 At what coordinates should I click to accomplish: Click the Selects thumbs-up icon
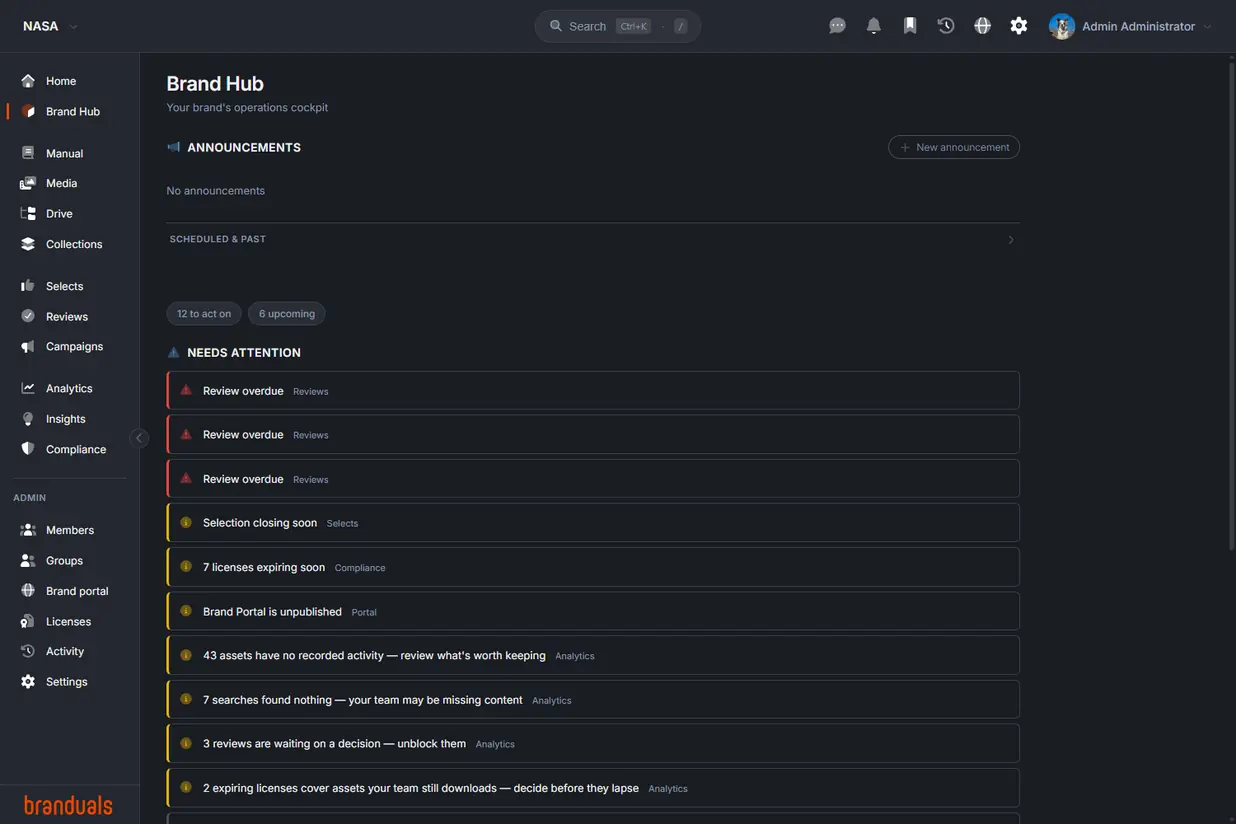[28, 286]
